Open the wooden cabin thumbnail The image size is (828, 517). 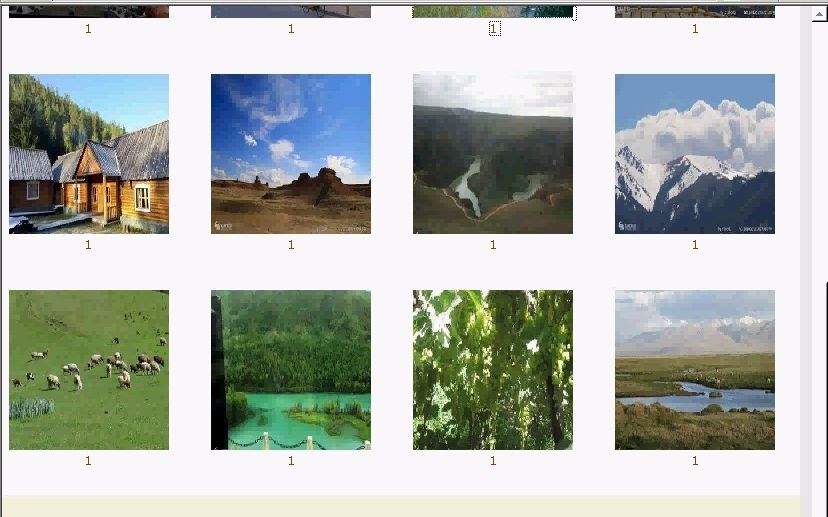click(x=89, y=154)
